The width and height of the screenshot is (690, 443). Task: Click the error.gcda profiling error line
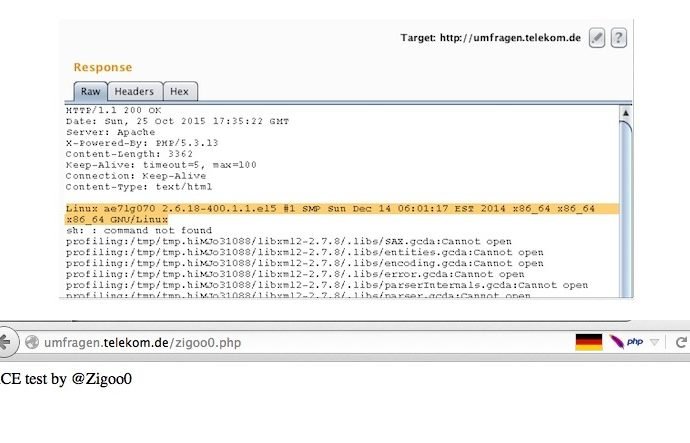click(x=295, y=274)
